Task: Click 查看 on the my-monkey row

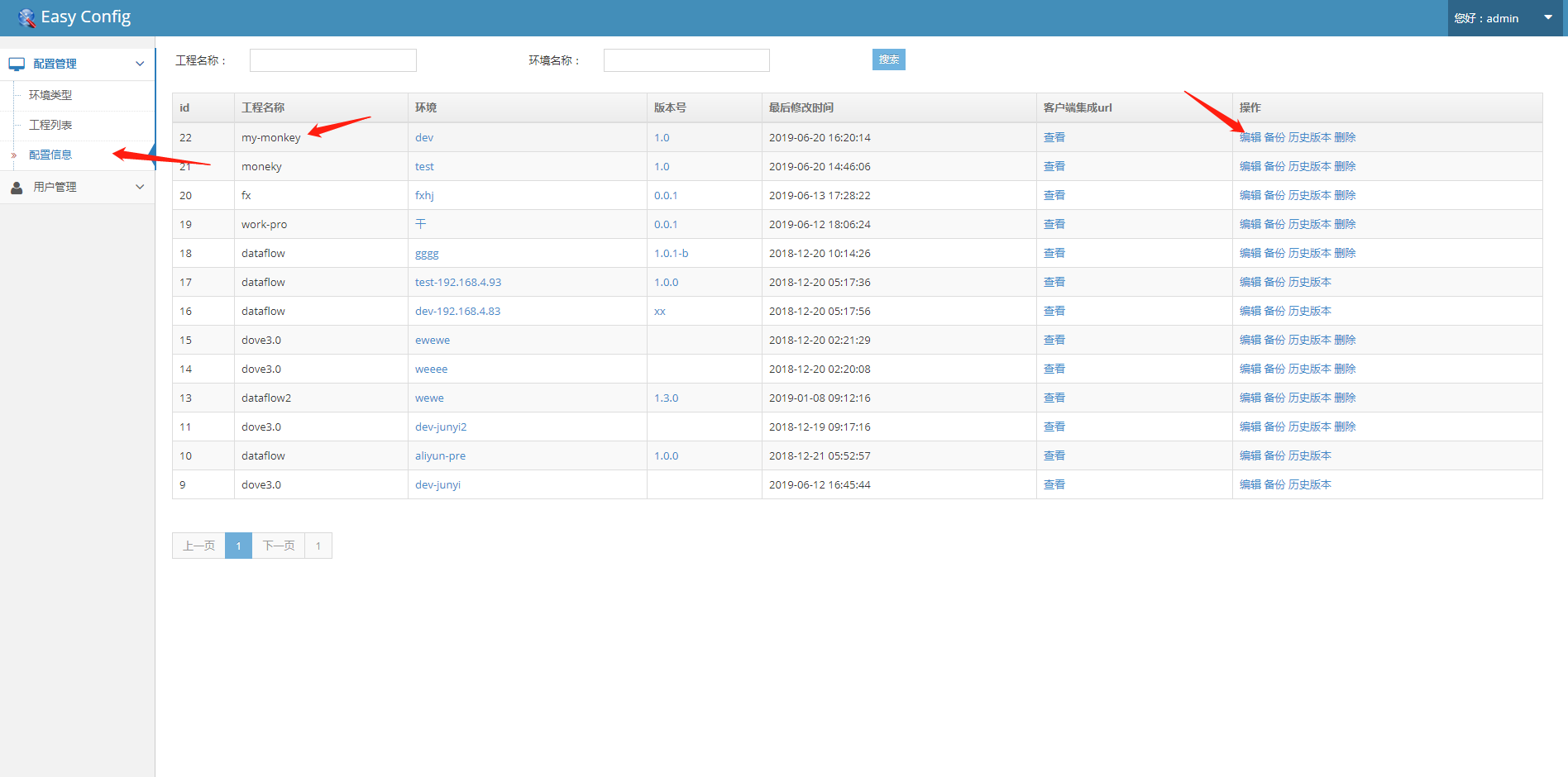Action: click(1054, 137)
